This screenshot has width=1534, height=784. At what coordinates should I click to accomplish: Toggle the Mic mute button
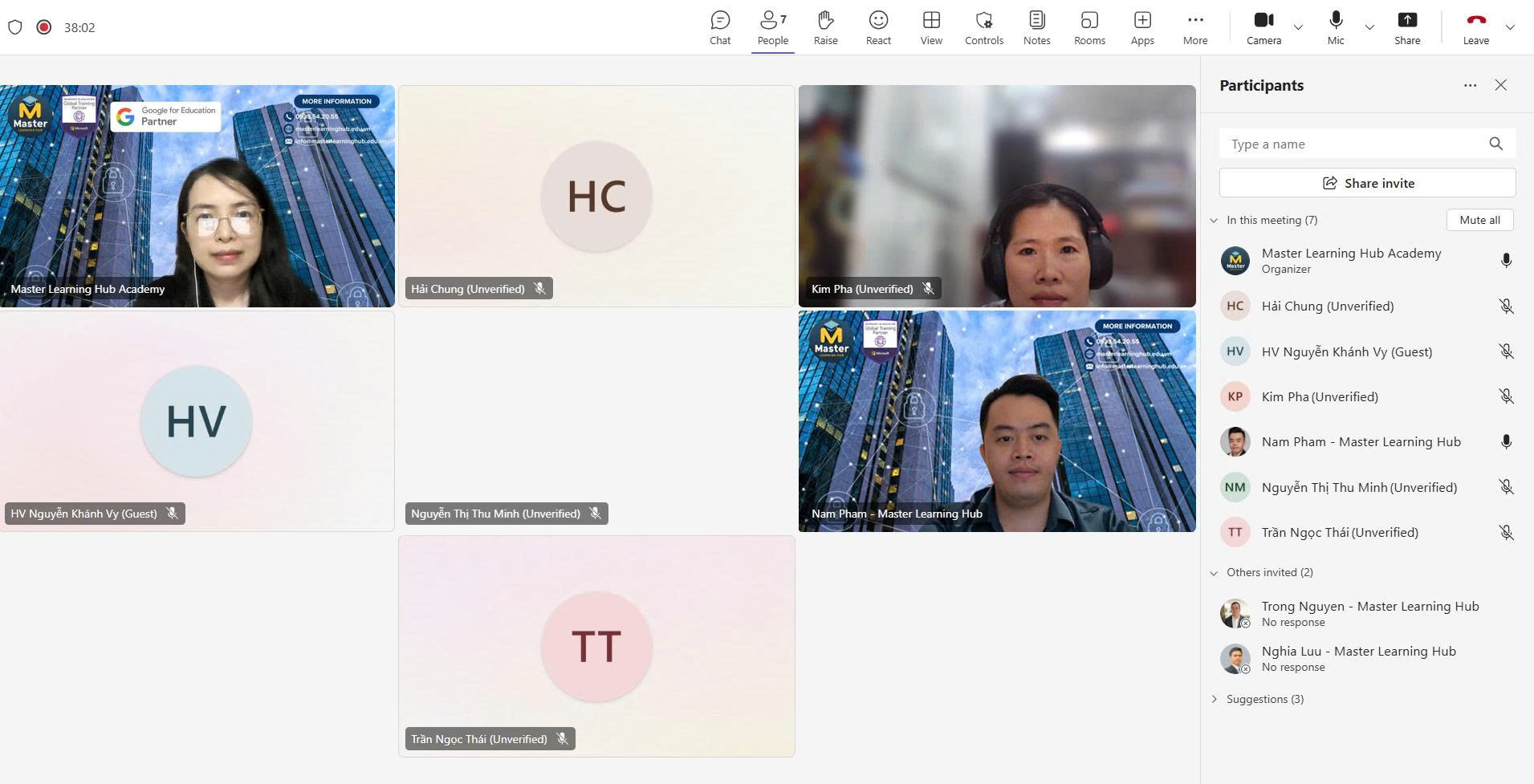1336,27
